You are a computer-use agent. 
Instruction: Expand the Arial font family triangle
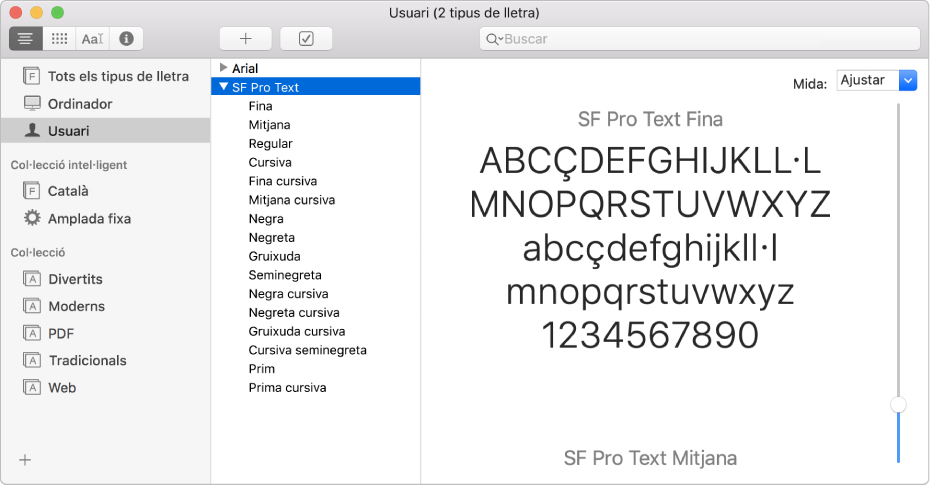(223, 67)
